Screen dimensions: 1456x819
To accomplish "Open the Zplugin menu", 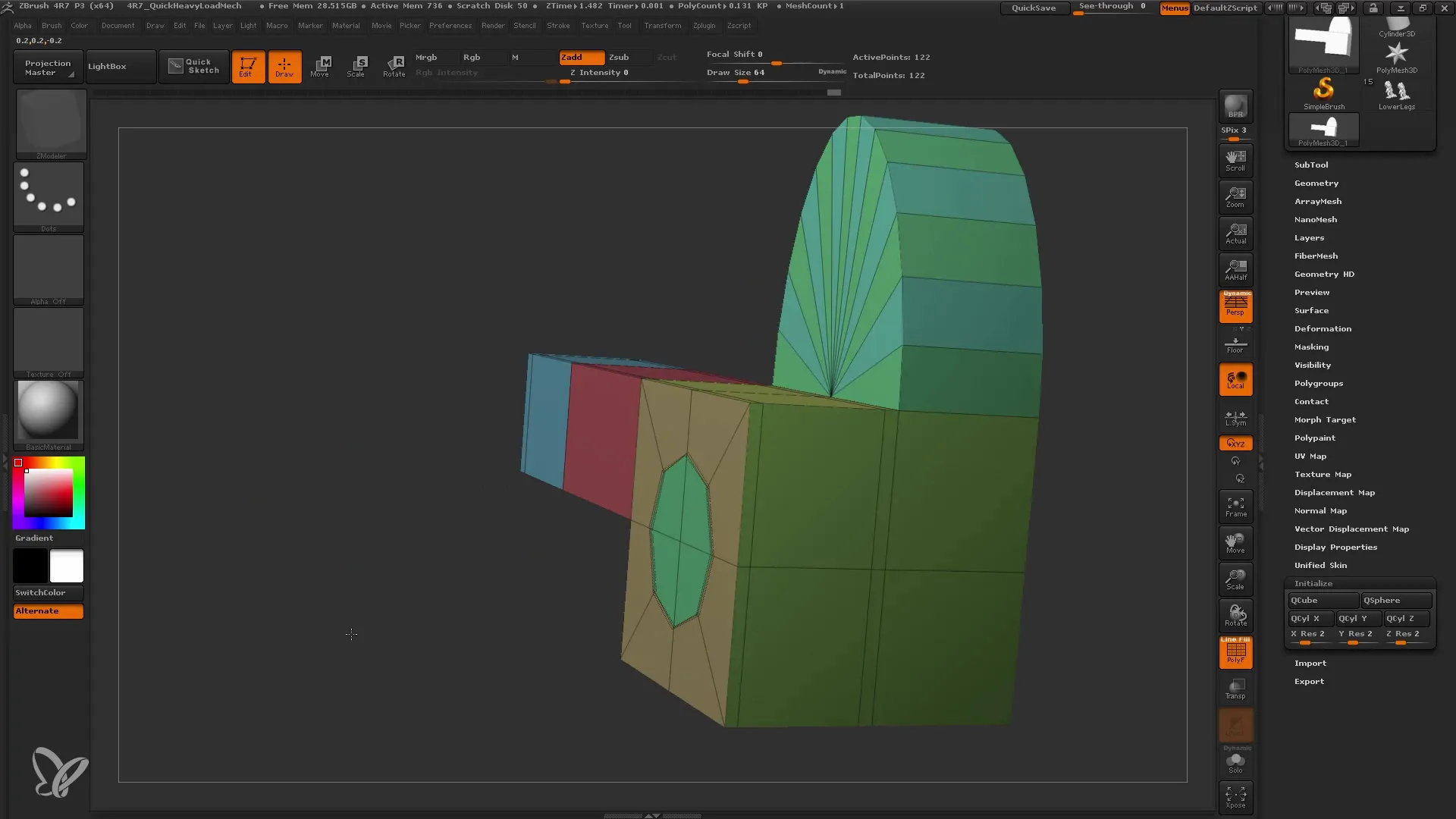I will point(704,26).
